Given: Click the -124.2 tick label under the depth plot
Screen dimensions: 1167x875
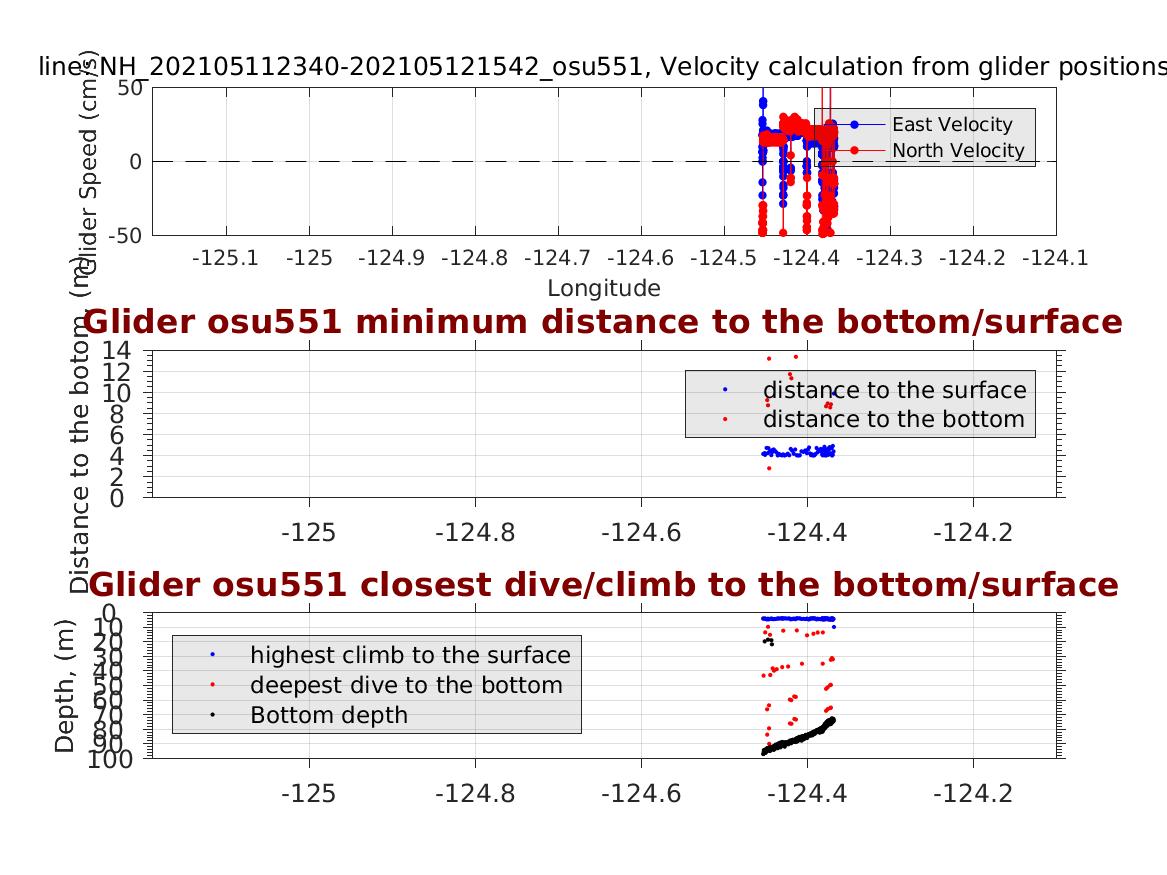Looking at the screenshot, I should 973,794.
